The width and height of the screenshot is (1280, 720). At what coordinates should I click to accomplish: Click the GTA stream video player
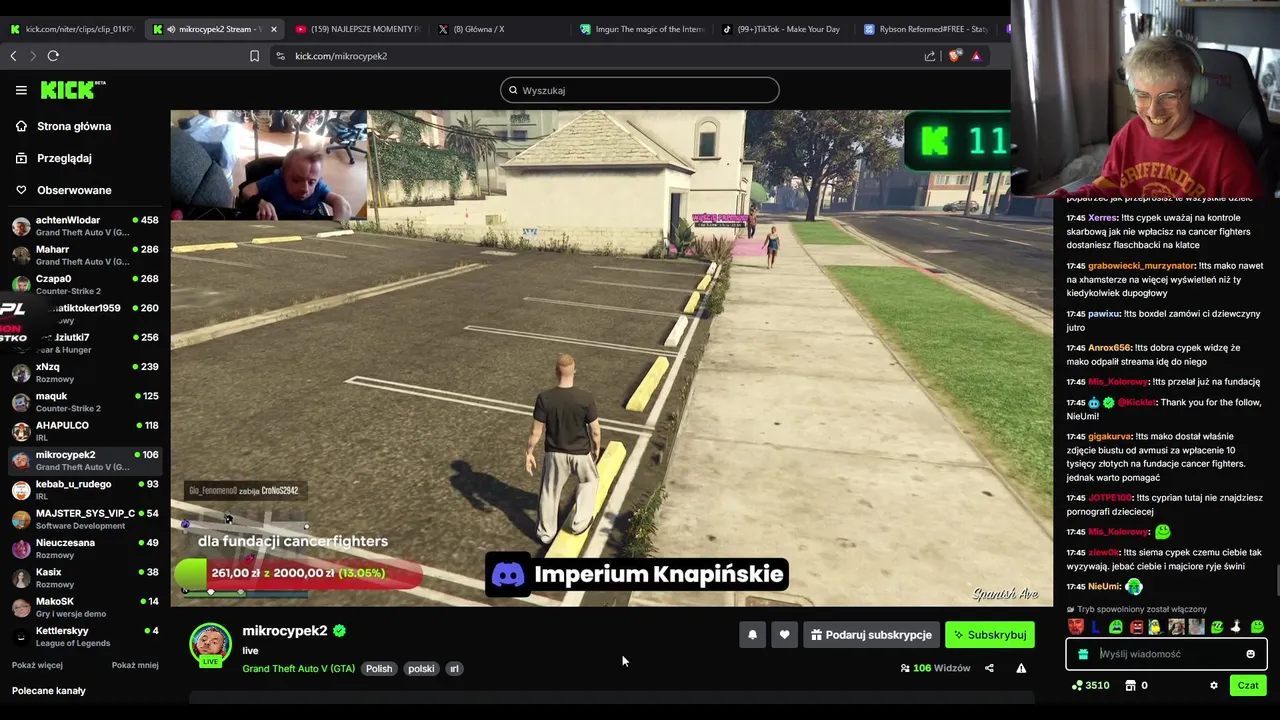611,358
